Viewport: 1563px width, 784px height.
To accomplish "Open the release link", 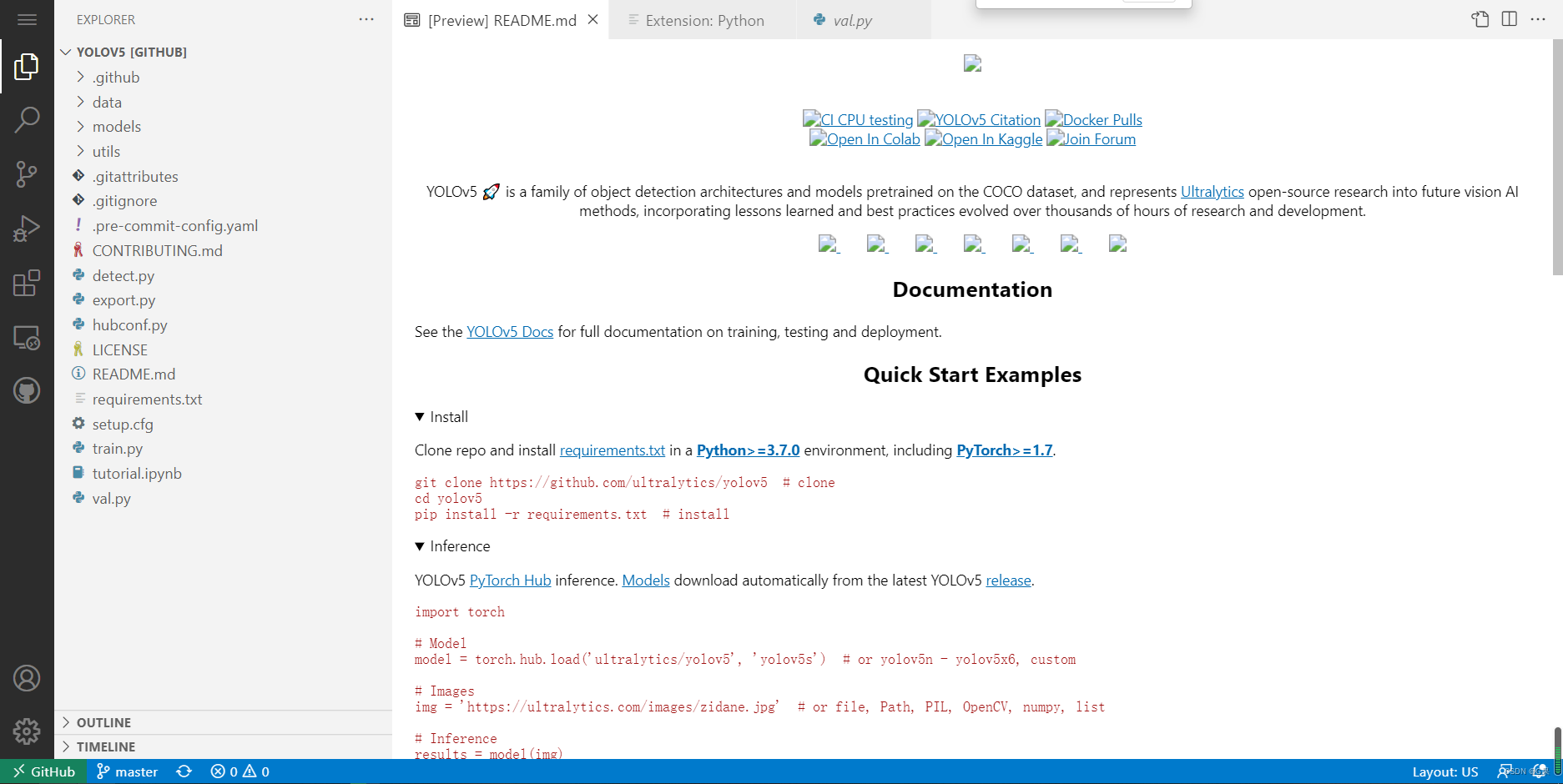I will tap(1008, 580).
